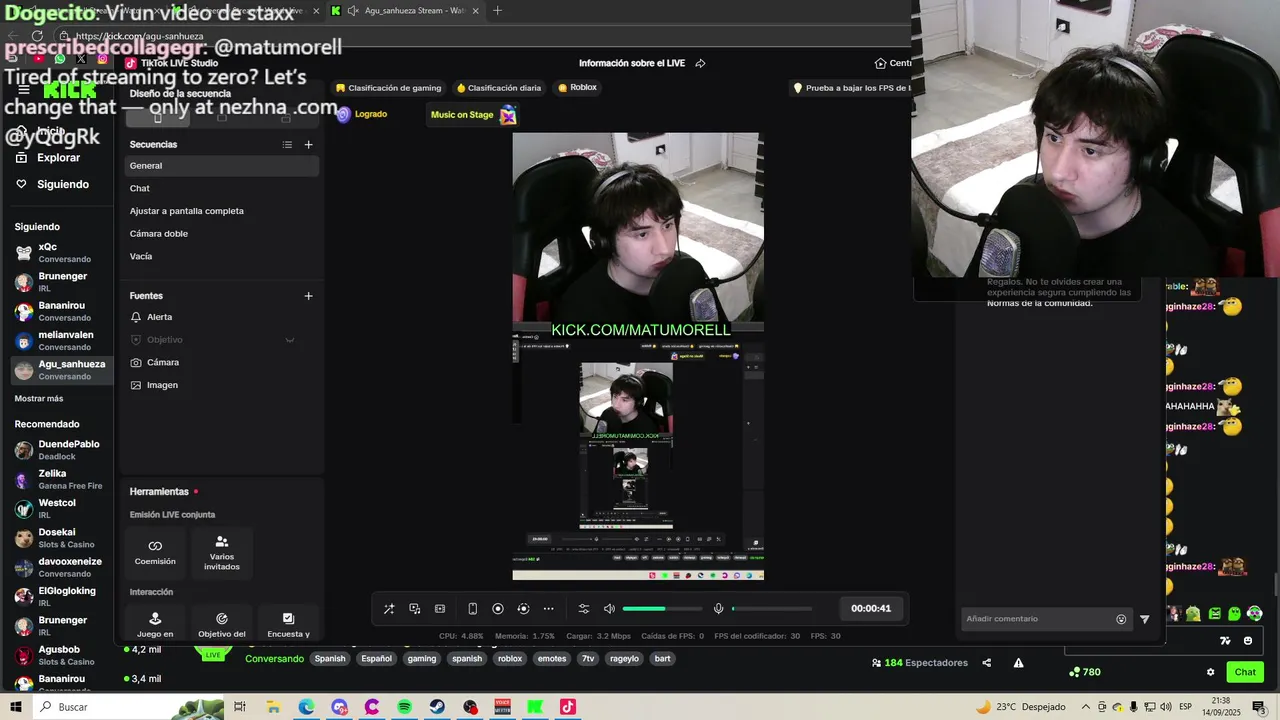
Task: Click the roblox stream tag
Action: (510, 659)
